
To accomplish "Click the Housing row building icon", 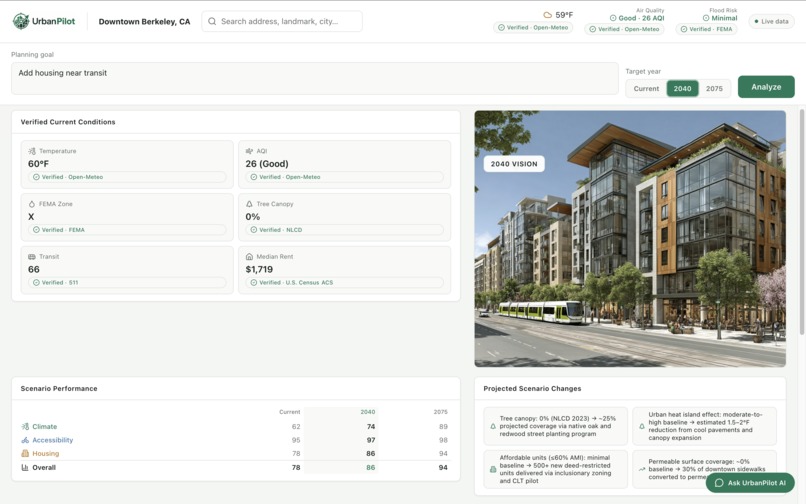I will (x=25, y=453).
